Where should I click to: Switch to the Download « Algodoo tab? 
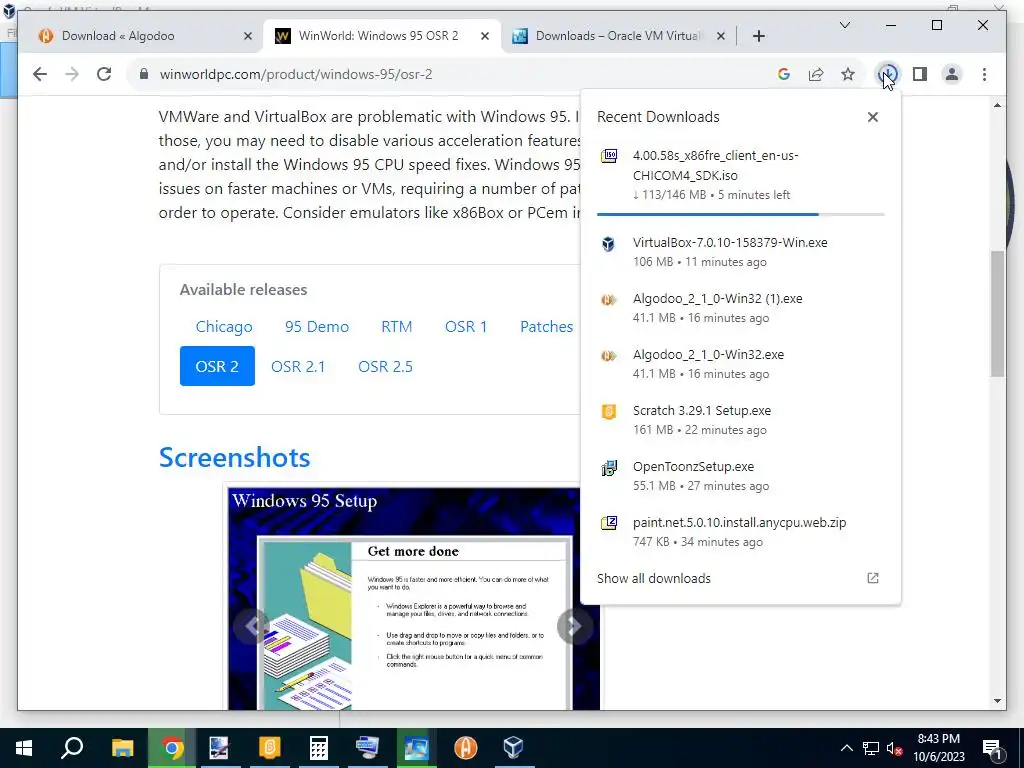pyautogui.click(x=144, y=36)
